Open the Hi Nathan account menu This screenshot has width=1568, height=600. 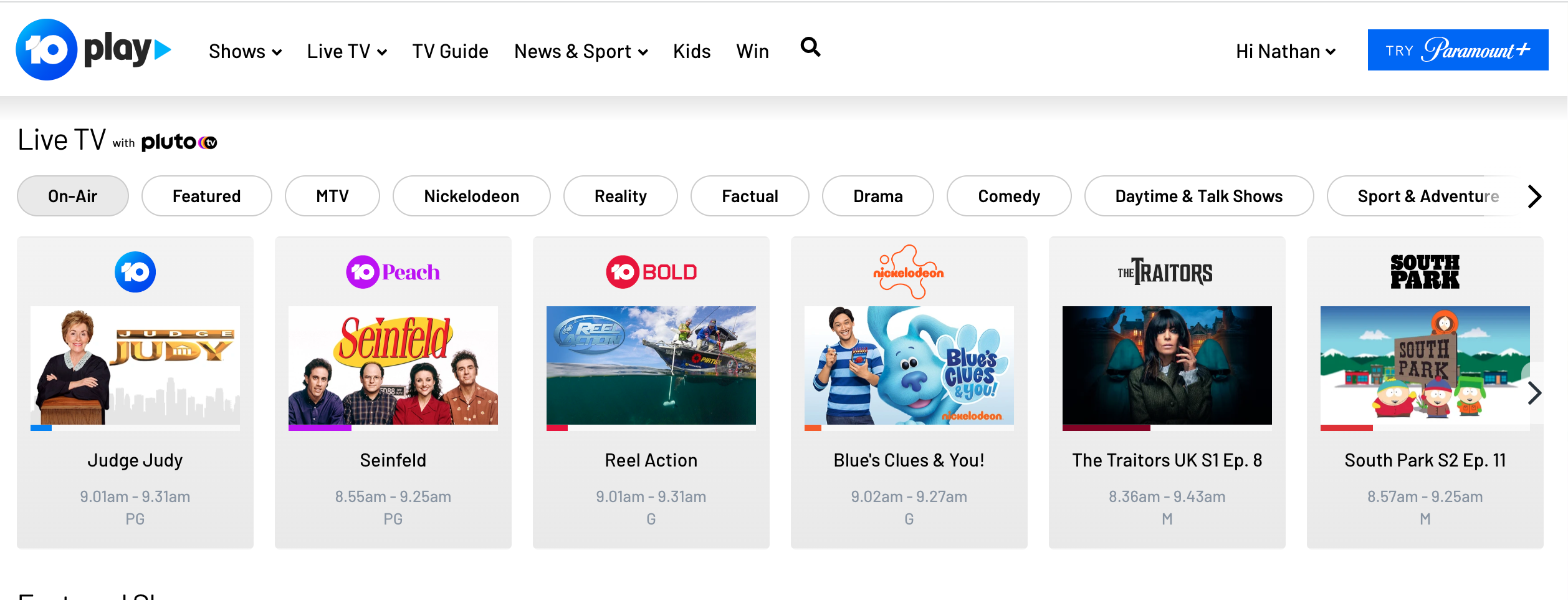tap(1286, 51)
